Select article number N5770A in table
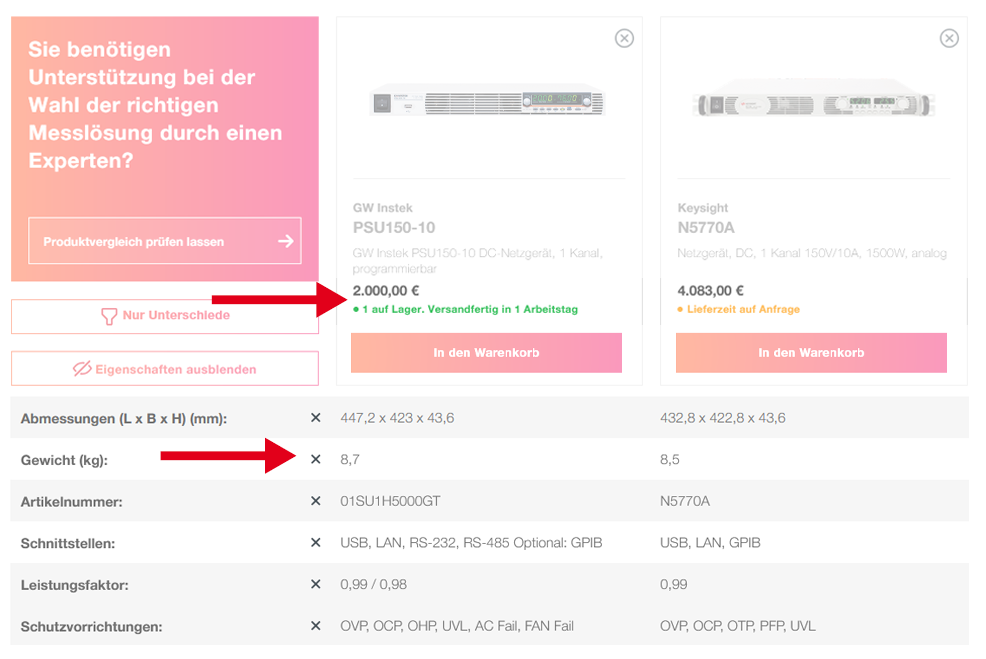The width and height of the screenshot is (986, 659). point(685,501)
